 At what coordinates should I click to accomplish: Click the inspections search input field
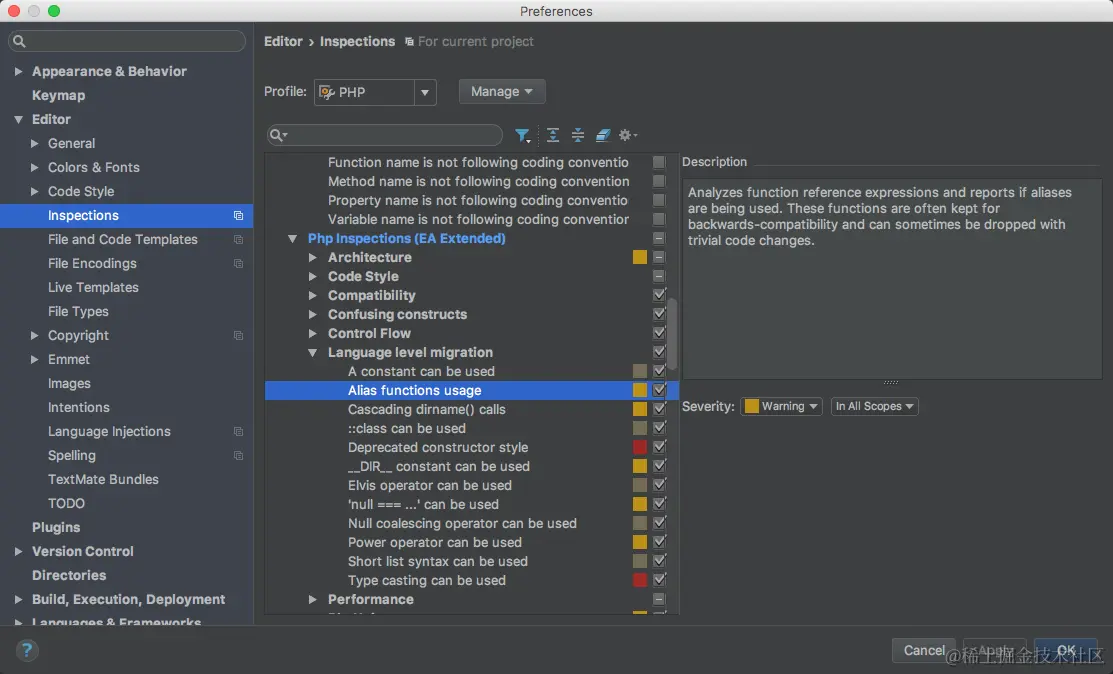pos(385,135)
